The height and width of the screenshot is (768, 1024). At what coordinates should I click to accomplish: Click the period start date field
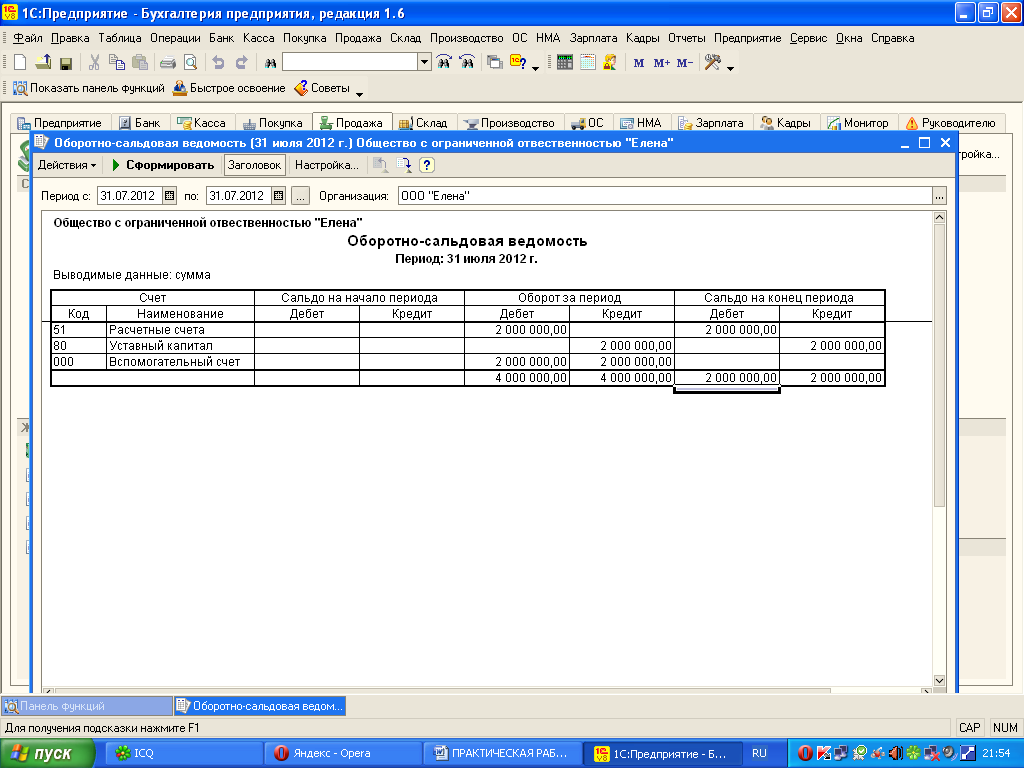click(129, 195)
